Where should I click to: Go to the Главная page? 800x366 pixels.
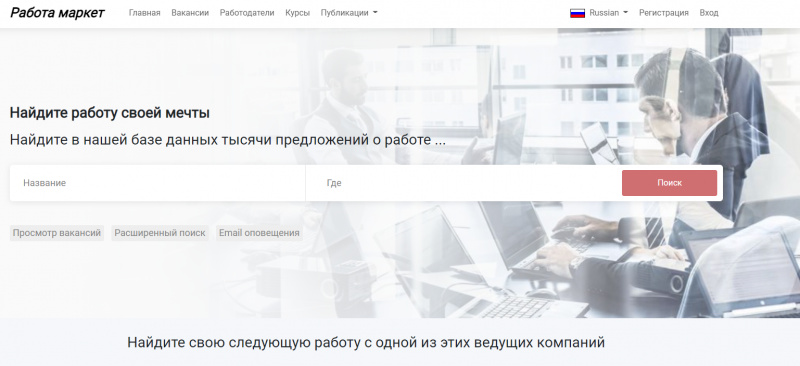[x=144, y=13]
